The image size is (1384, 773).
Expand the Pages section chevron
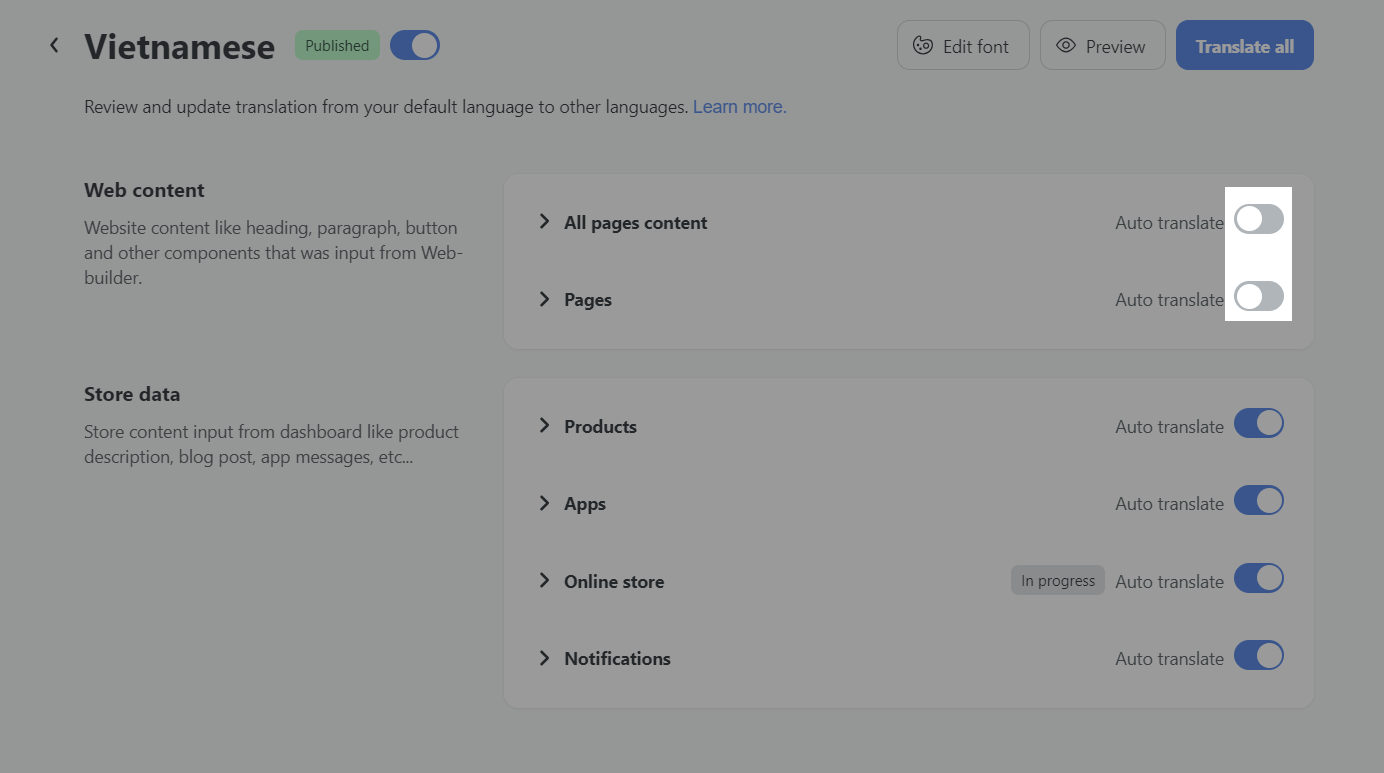pos(544,299)
